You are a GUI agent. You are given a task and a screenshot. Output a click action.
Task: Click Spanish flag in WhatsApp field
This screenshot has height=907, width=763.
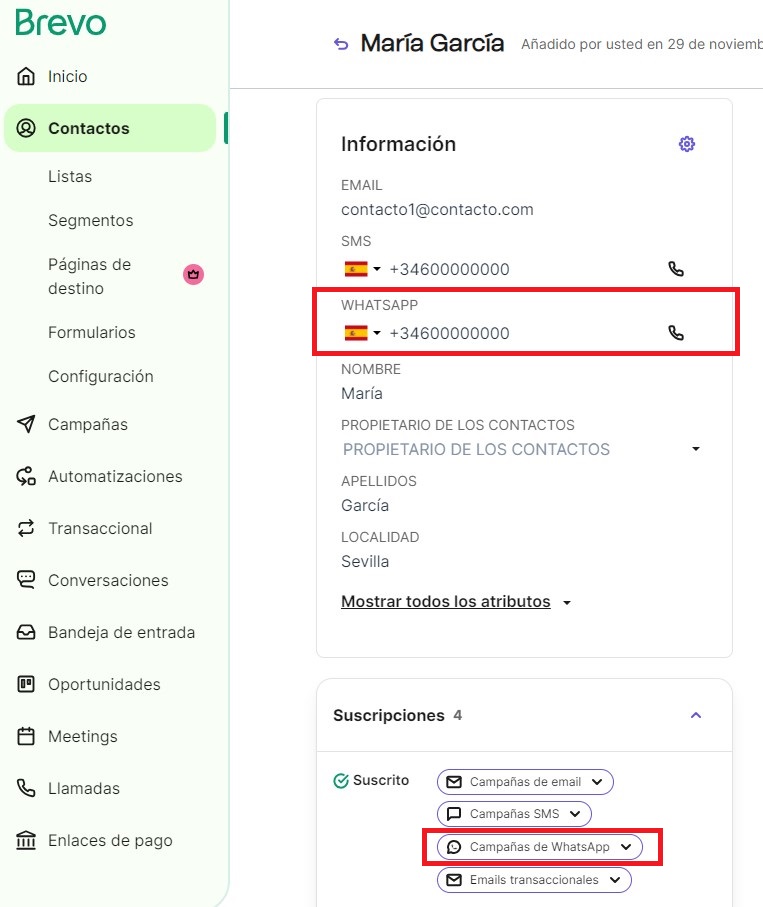(x=356, y=333)
